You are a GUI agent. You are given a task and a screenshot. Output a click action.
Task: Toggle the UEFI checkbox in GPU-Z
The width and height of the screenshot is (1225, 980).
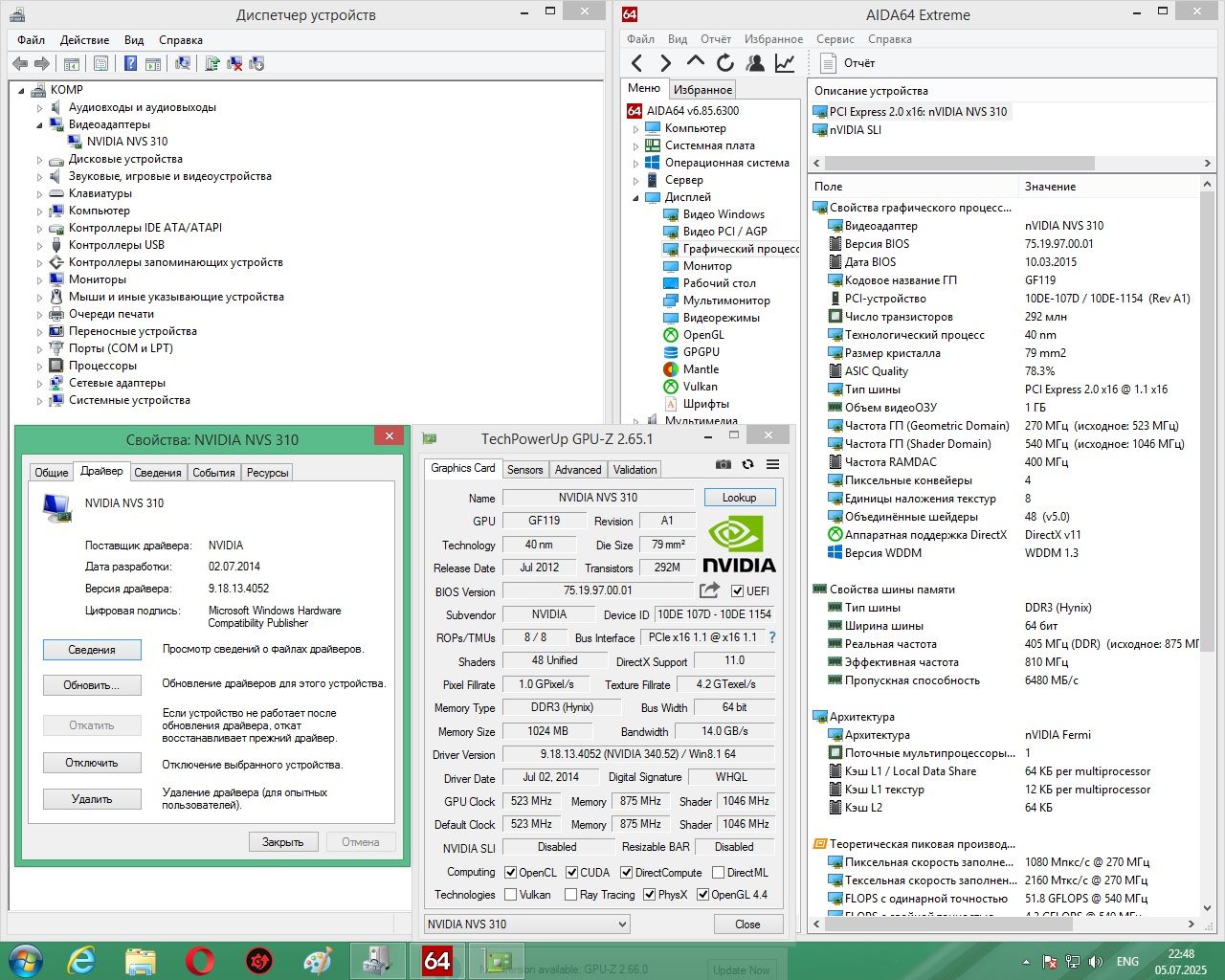coord(737,590)
